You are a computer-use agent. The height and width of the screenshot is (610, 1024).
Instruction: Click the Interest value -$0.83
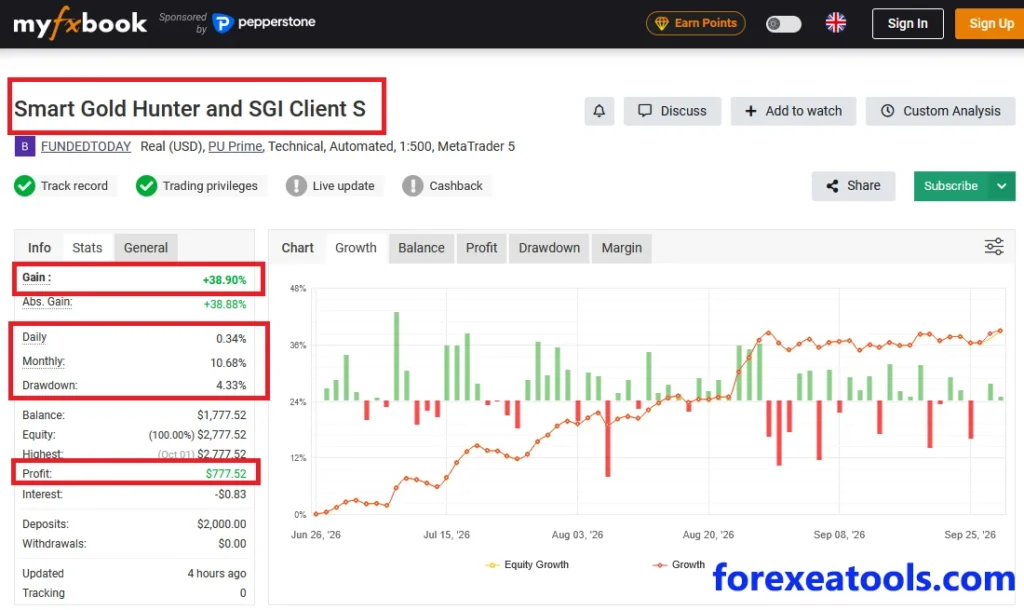231,494
